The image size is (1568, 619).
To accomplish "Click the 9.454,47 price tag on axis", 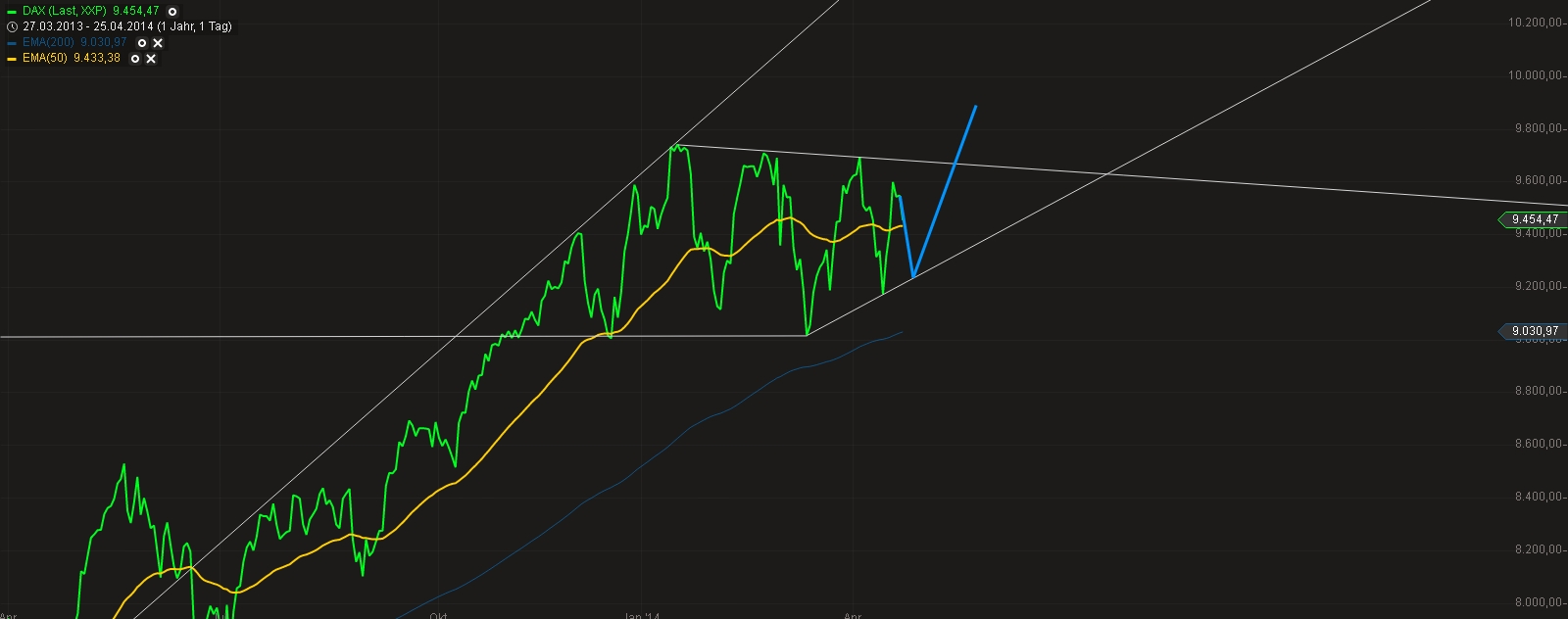I will pyautogui.click(x=1534, y=219).
